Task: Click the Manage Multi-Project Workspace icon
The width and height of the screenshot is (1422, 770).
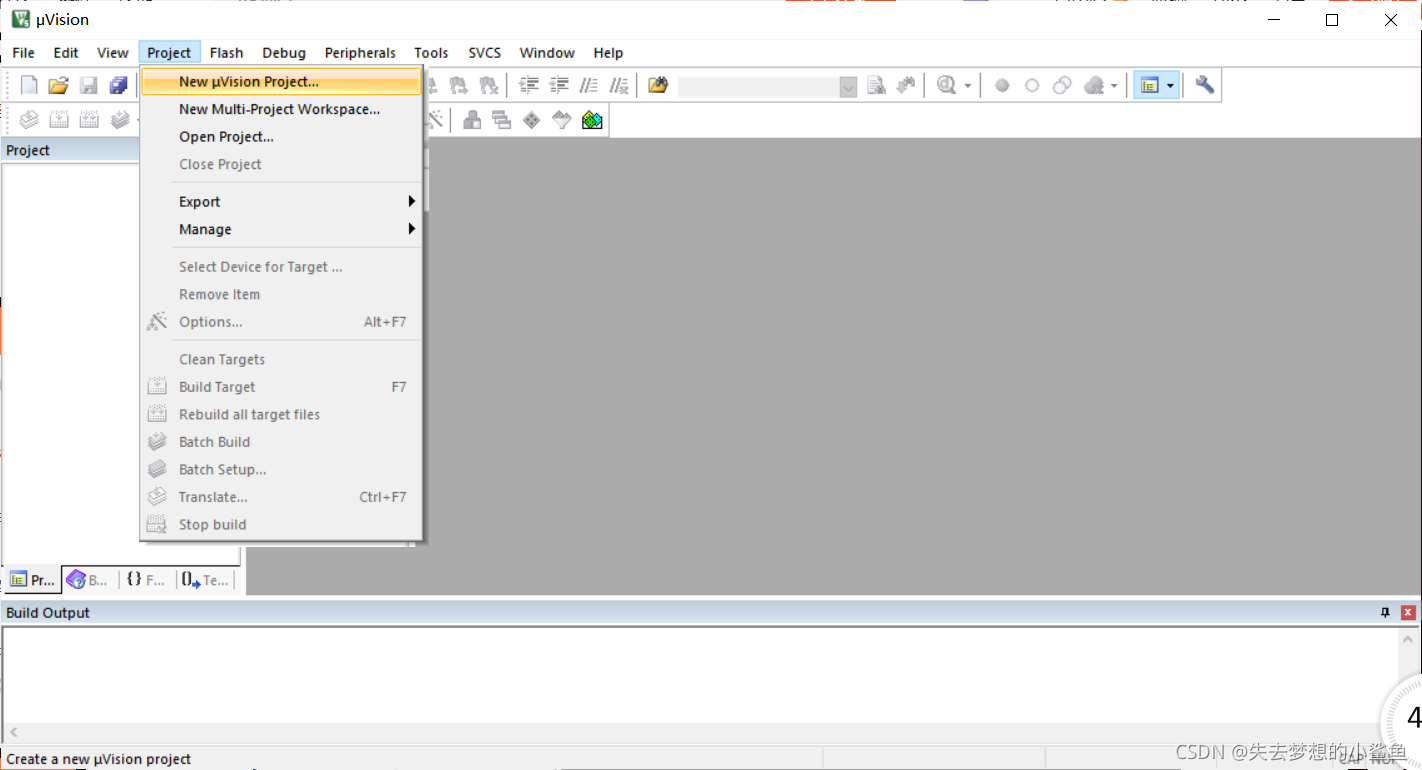Action: (502, 121)
